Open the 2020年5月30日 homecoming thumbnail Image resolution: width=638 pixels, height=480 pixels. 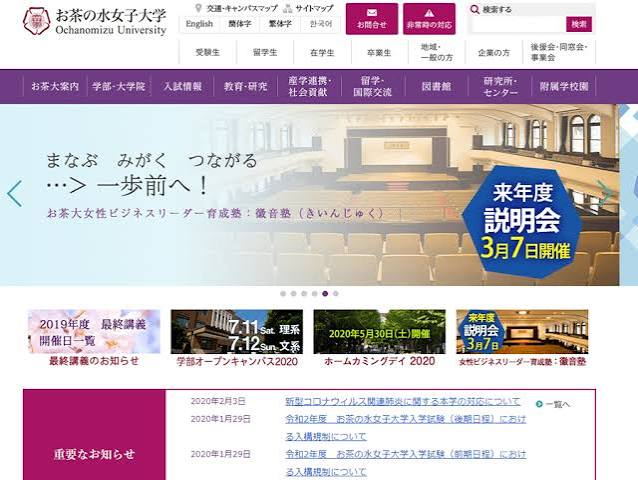(380, 332)
